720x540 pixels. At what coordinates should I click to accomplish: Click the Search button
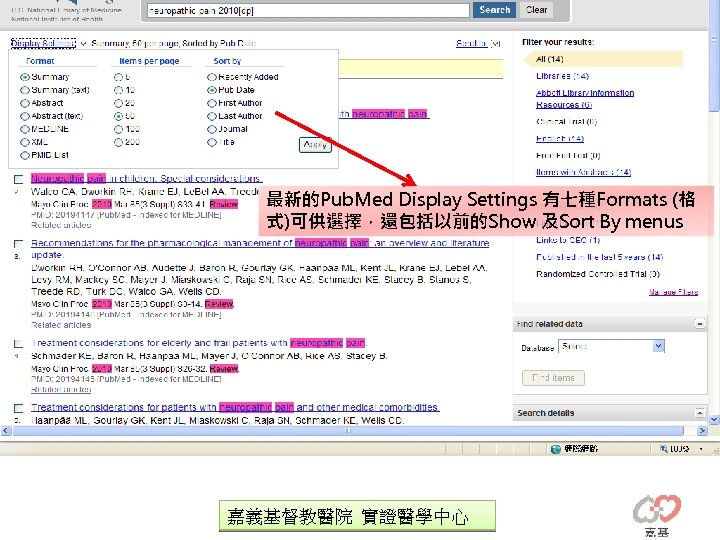point(494,10)
